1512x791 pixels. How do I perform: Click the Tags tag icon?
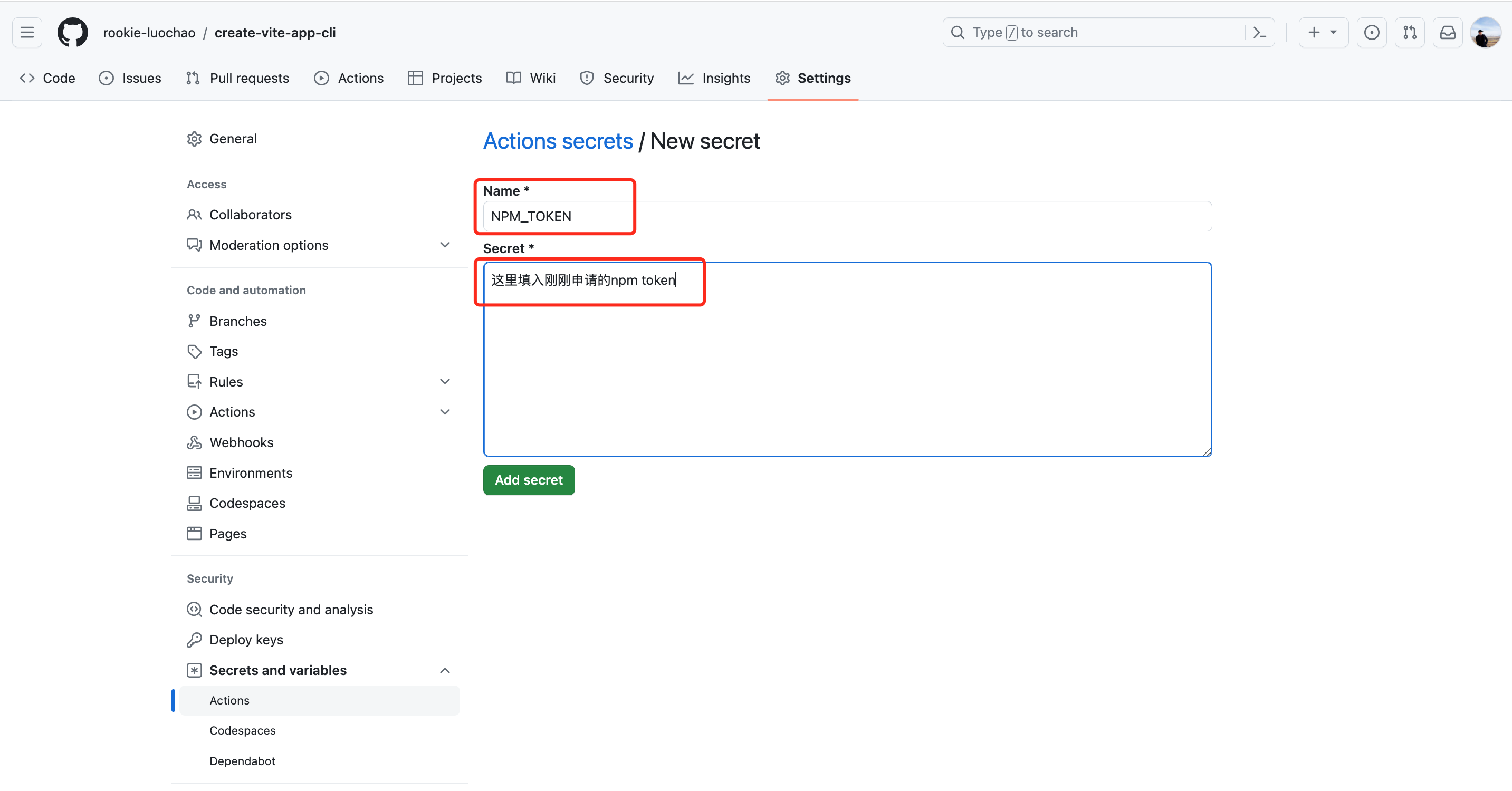coord(194,352)
